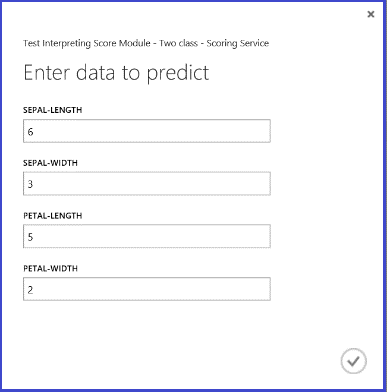Image resolution: width=387 pixels, height=392 pixels.
Task: Close the Enter data to predict dialog
Action: (371, 14)
